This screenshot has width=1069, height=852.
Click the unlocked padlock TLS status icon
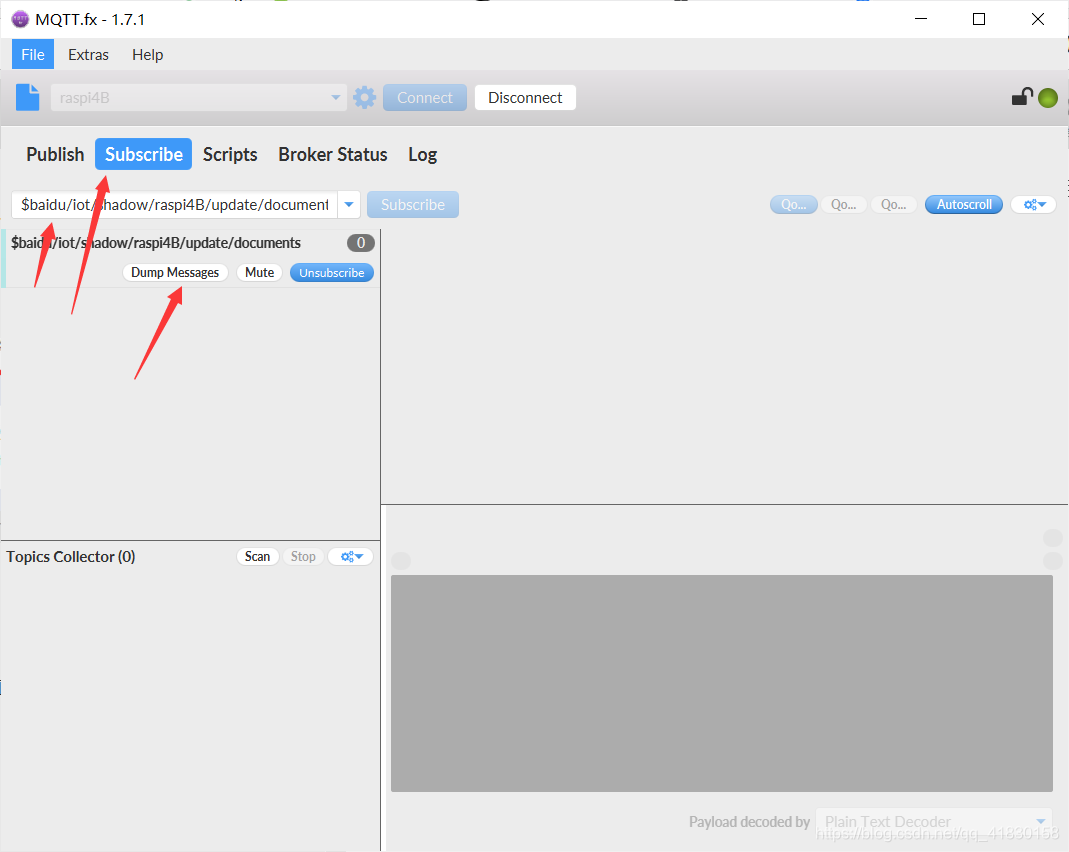coord(1022,97)
